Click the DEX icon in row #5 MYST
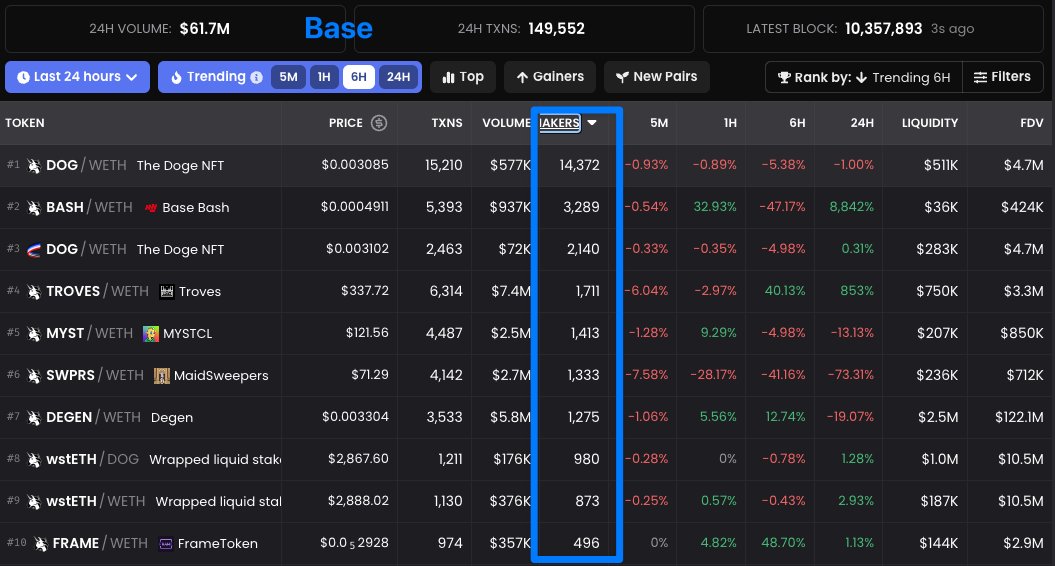 [x=34, y=334]
